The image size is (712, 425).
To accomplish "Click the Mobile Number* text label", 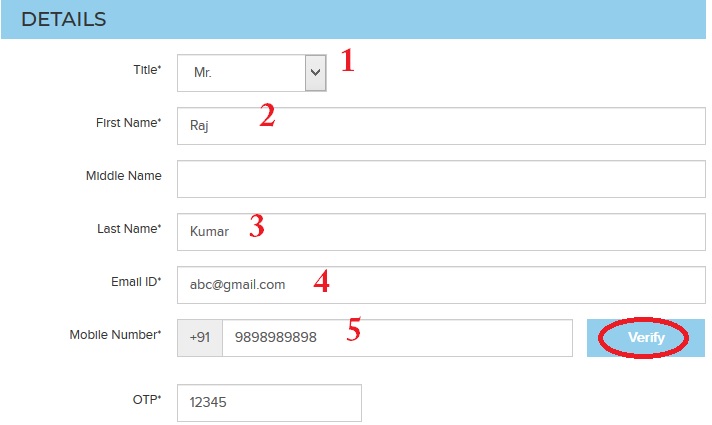I will pos(115,335).
